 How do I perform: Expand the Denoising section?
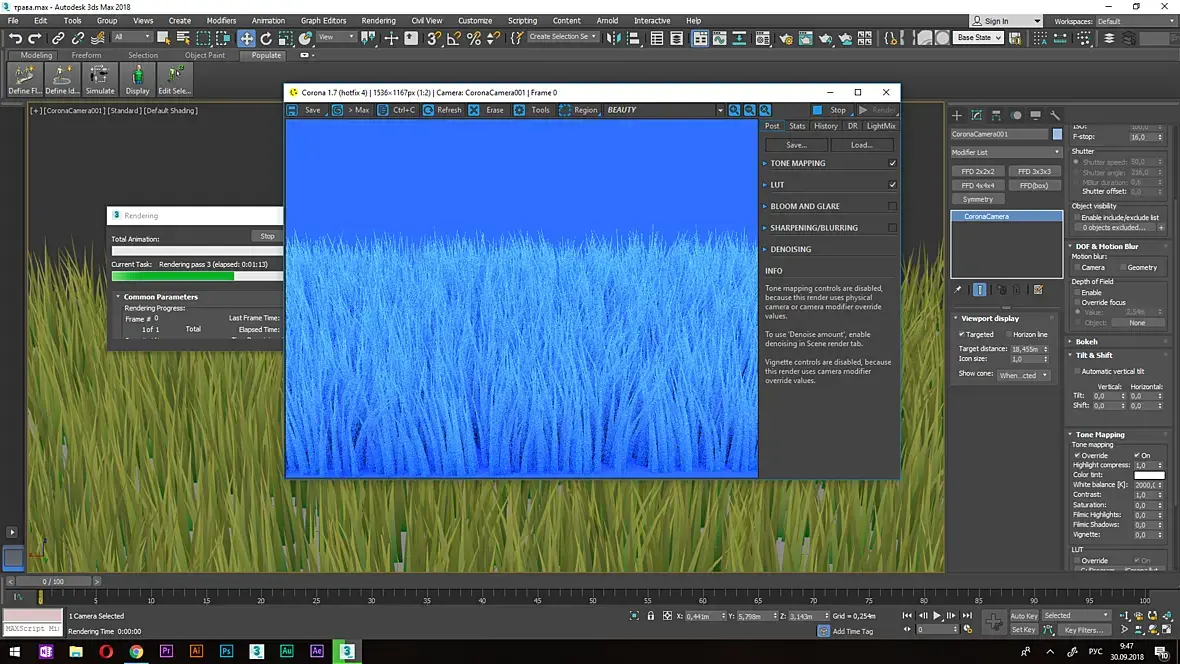click(790, 249)
